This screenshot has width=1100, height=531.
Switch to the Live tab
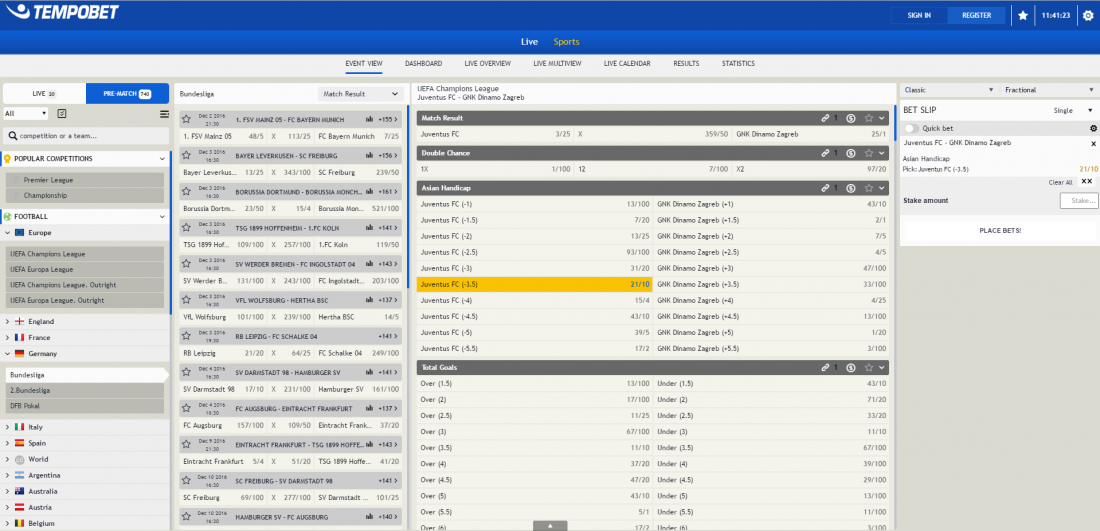[x=530, y=42]
